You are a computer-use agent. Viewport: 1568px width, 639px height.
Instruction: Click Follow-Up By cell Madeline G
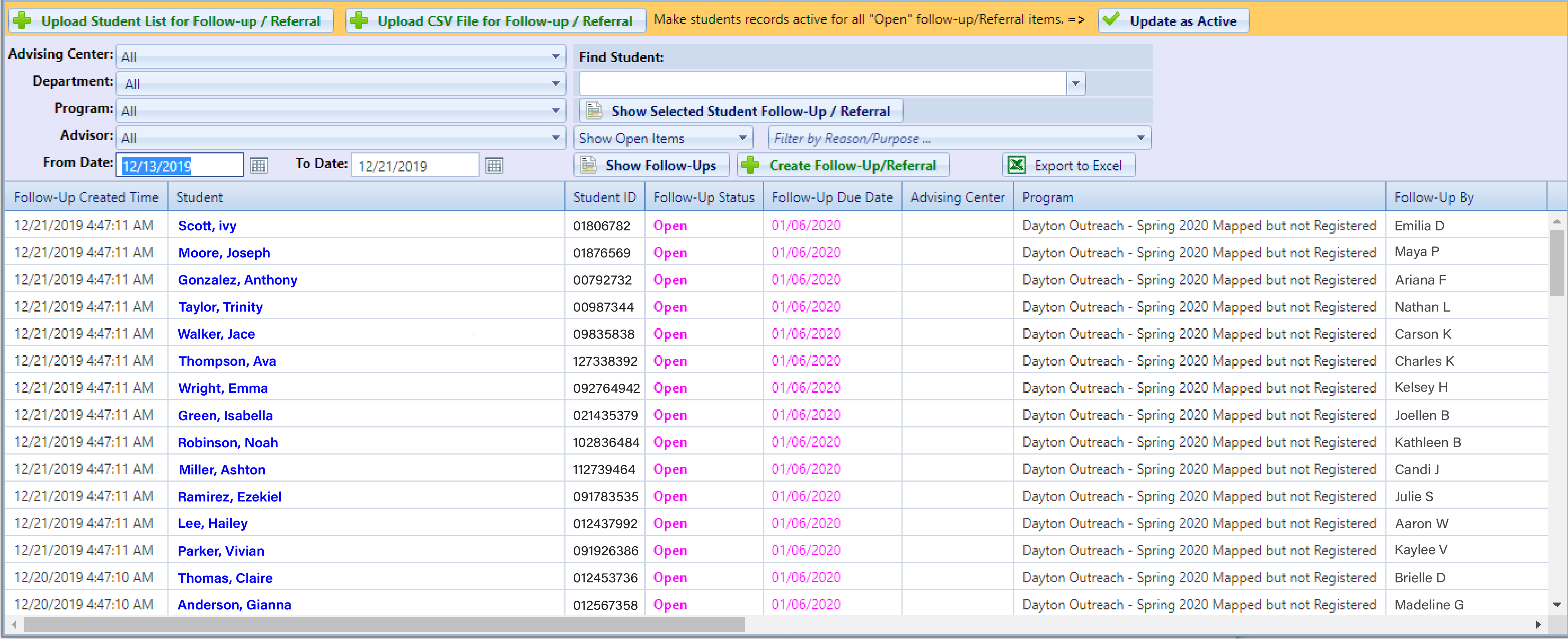click(x=1429, y=604)
